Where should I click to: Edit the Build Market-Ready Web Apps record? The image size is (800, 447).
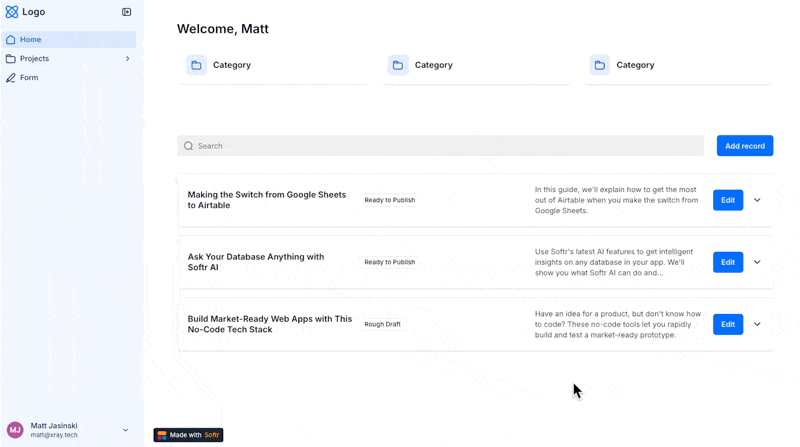point(728,325)
